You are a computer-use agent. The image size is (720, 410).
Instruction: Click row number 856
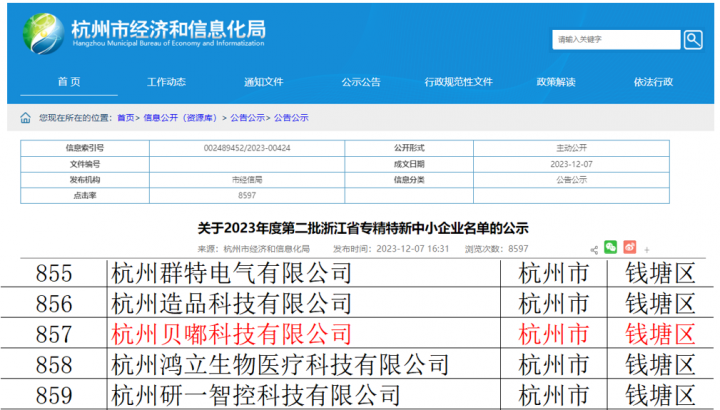(54, 304)
